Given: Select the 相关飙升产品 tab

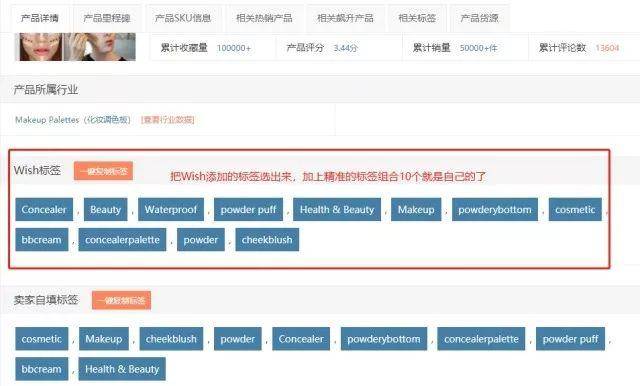Looking at the screenshot, I should pyautogui.click(x=345, y=18).
